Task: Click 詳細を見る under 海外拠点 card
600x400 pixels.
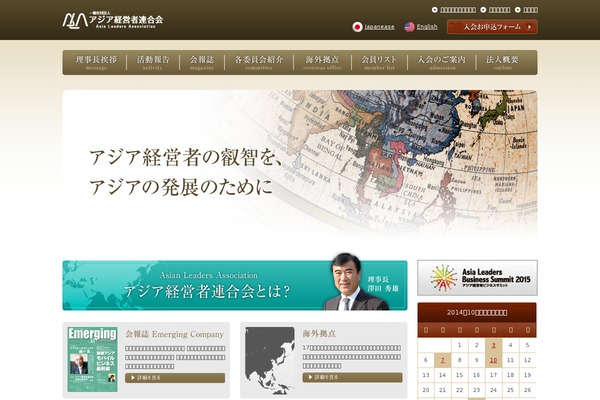Action: coord(352,377)
